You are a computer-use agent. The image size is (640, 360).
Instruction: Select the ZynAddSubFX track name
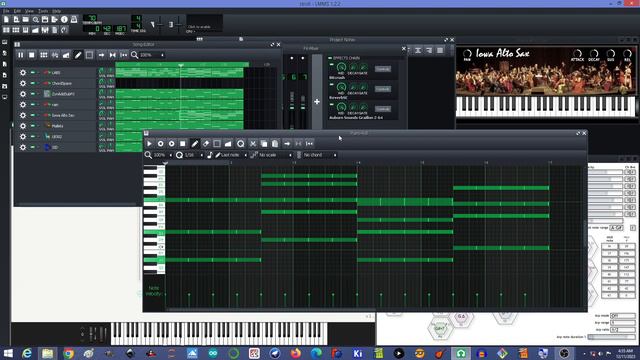(63, 94)
